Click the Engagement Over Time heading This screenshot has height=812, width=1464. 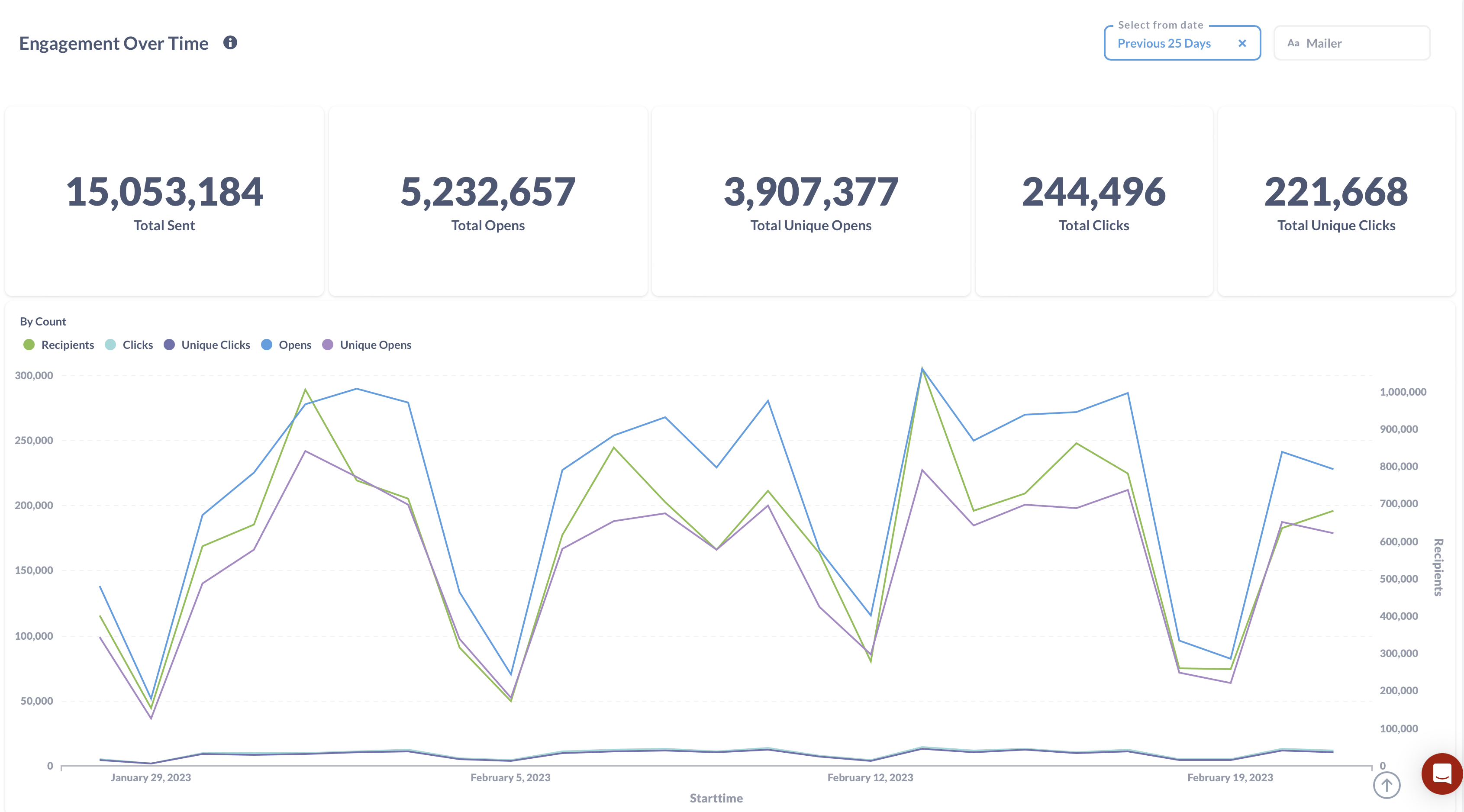(x=114, y=43)
